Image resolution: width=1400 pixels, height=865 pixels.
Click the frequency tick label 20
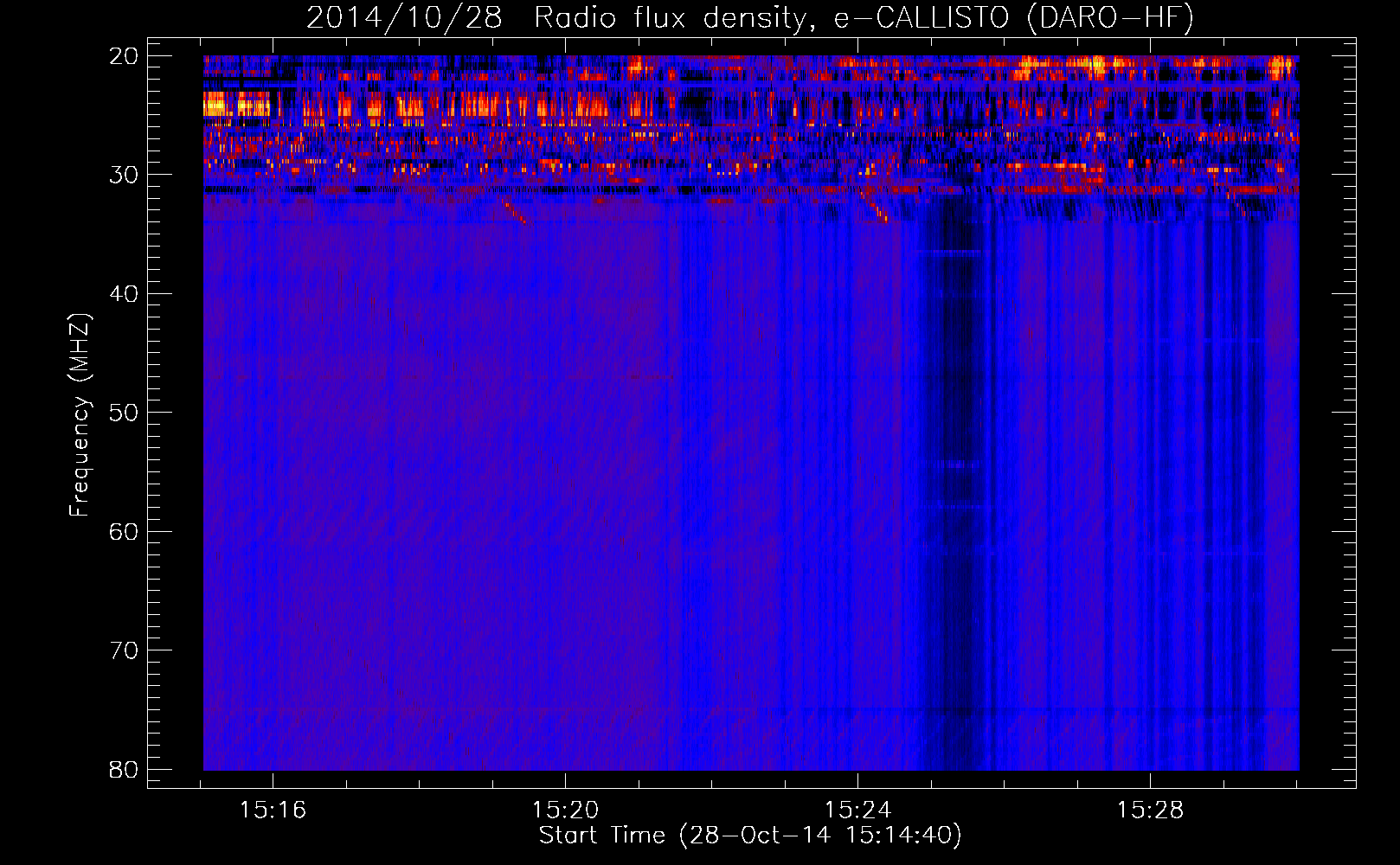coord(124,56)
